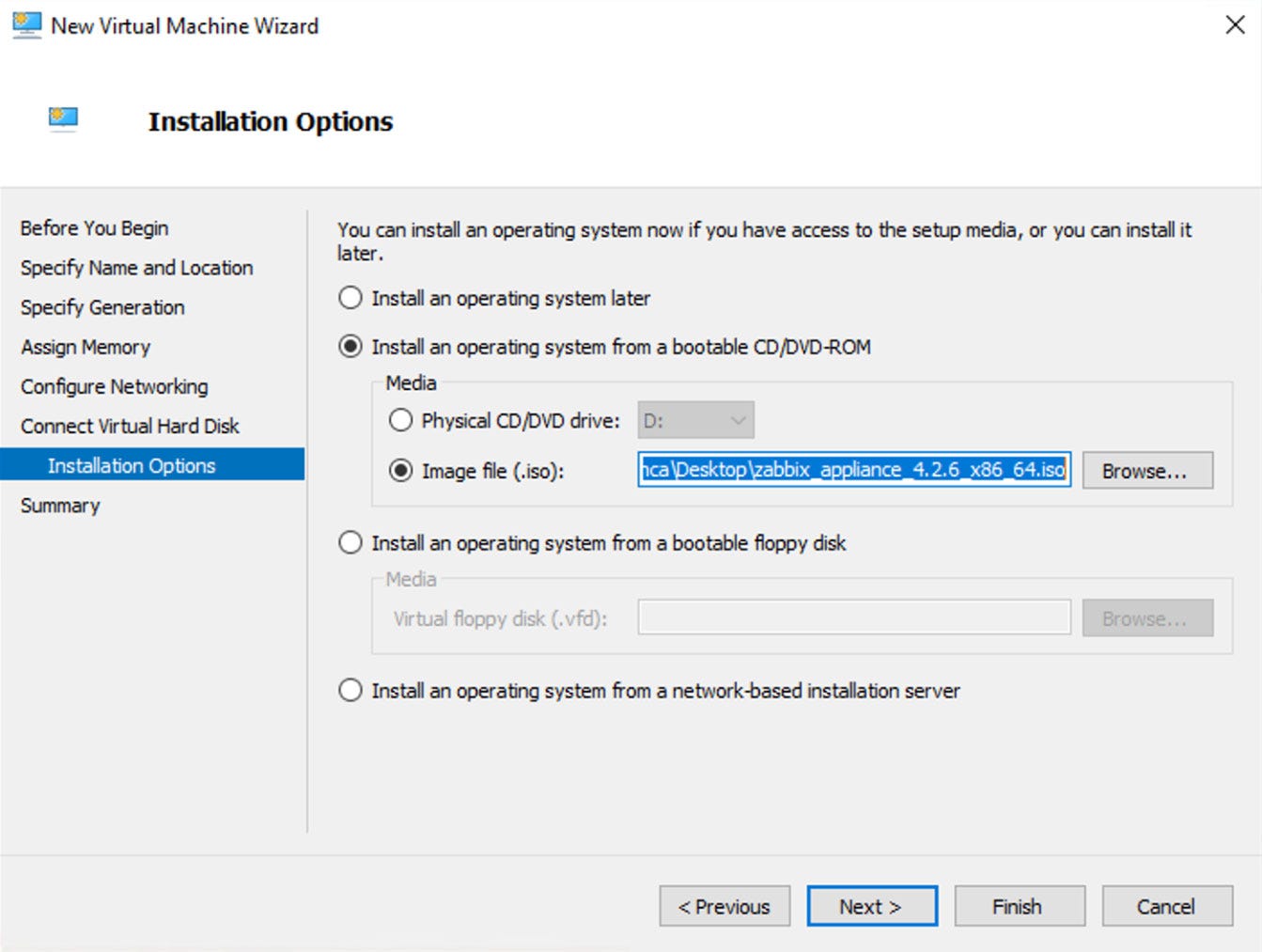1262x952 pixels.
Task: Click the Media label of CD/DVD group
Action: pyautogui.click(x=411, y=382)
